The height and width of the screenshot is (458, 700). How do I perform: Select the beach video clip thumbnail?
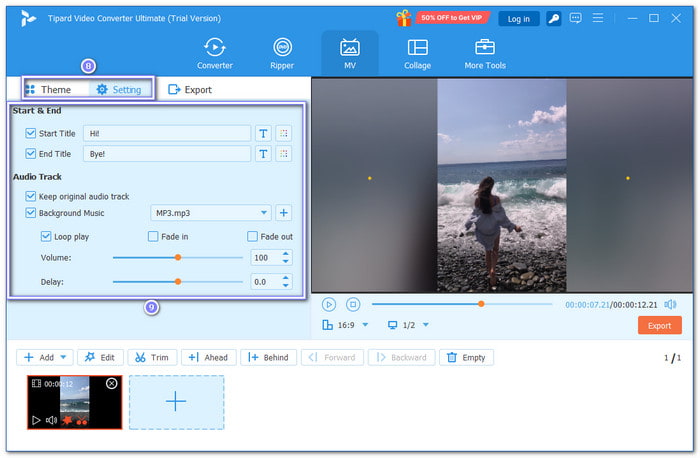click(x=75, y=402)
